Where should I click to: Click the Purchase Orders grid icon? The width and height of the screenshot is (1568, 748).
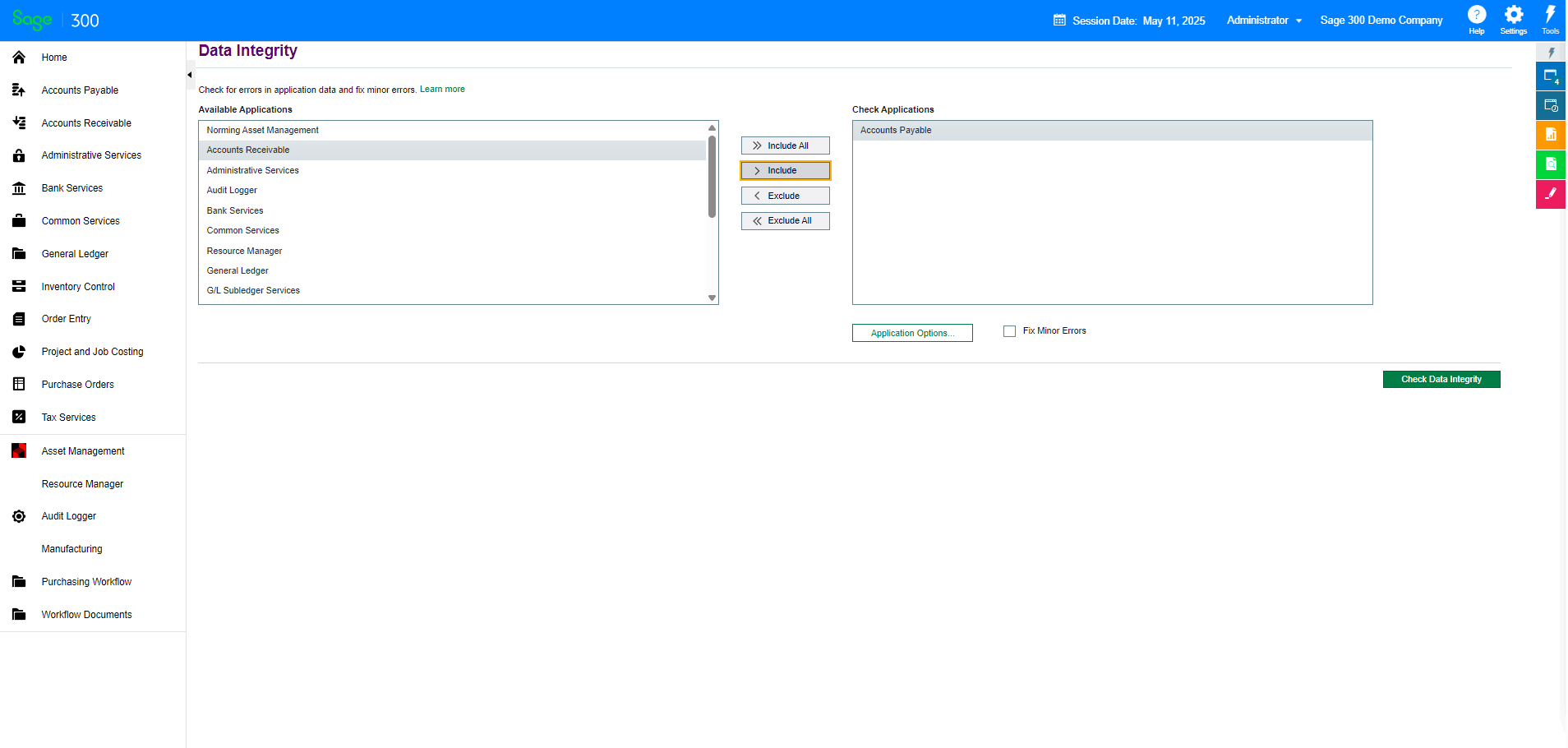coord(19,385)
